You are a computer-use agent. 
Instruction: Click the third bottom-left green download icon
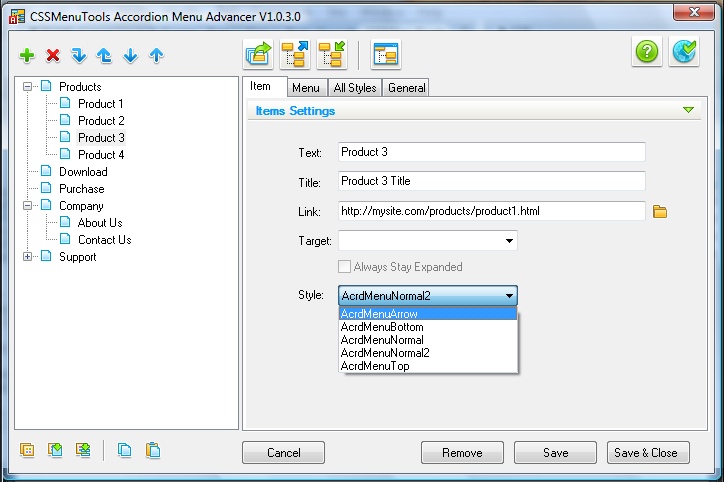[x=83, y=450]
